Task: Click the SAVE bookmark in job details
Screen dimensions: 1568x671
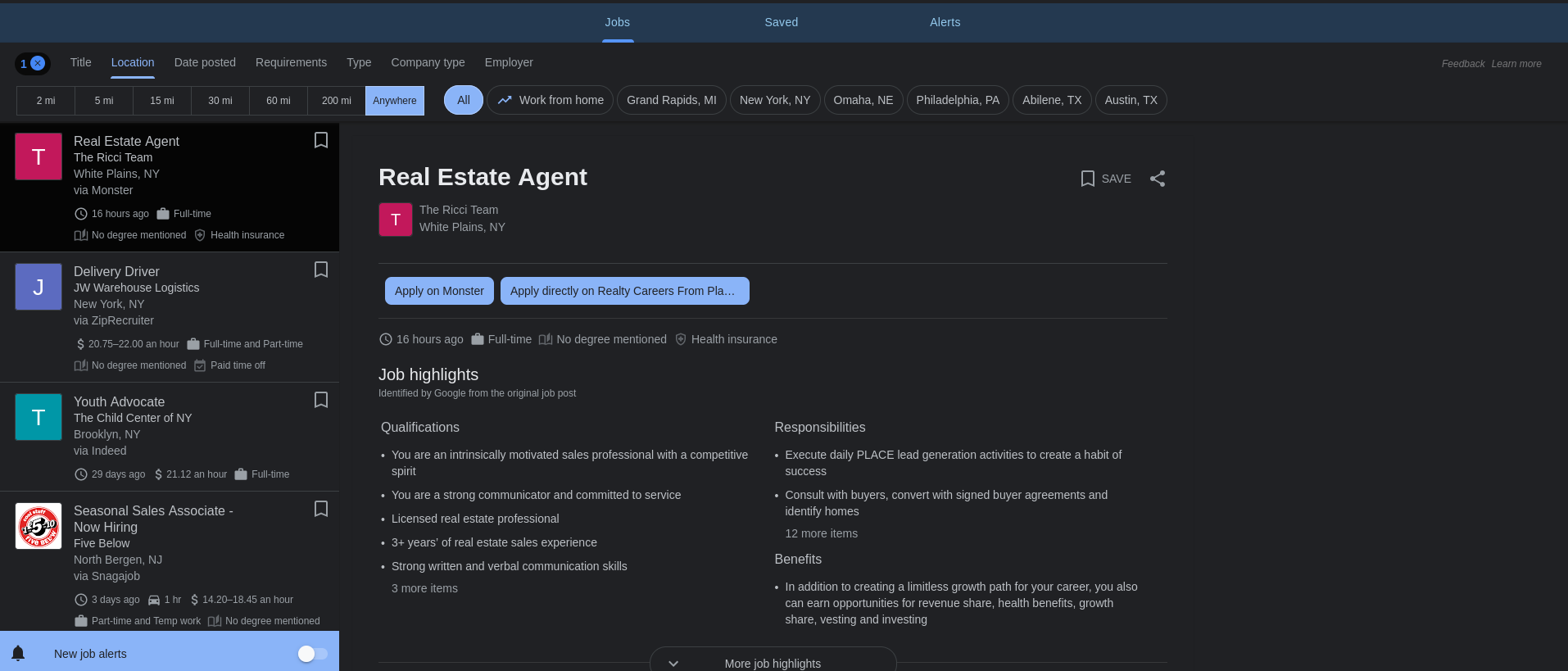Action: coord(1105,179)
